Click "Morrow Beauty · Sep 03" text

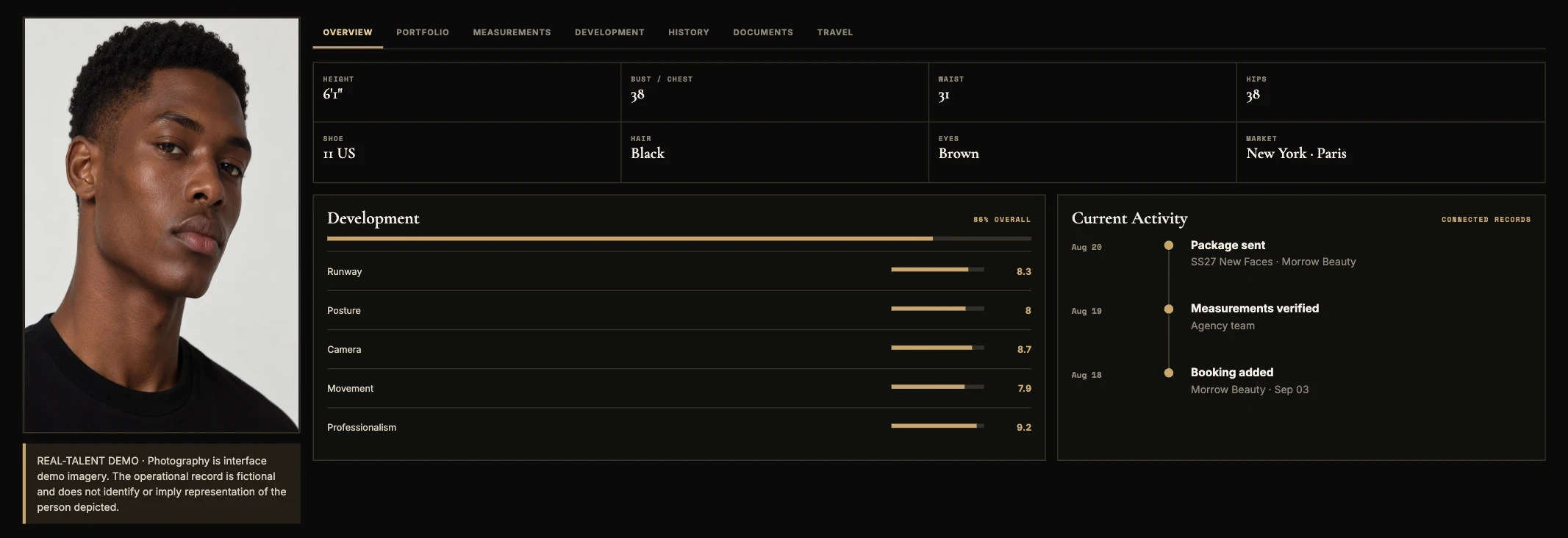(x=1250, y=390)
